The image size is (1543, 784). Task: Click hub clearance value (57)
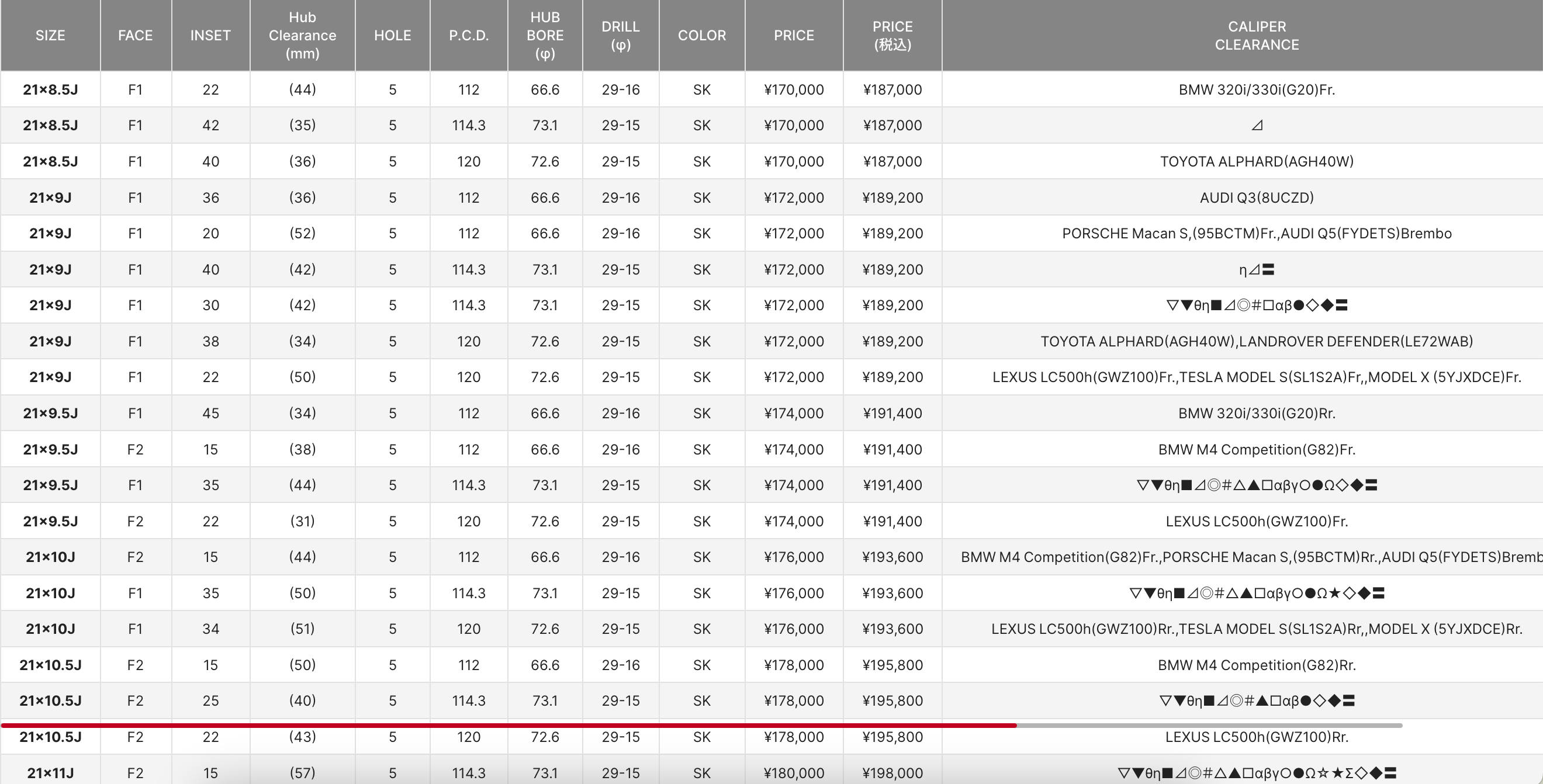click(x=303, y=773)
